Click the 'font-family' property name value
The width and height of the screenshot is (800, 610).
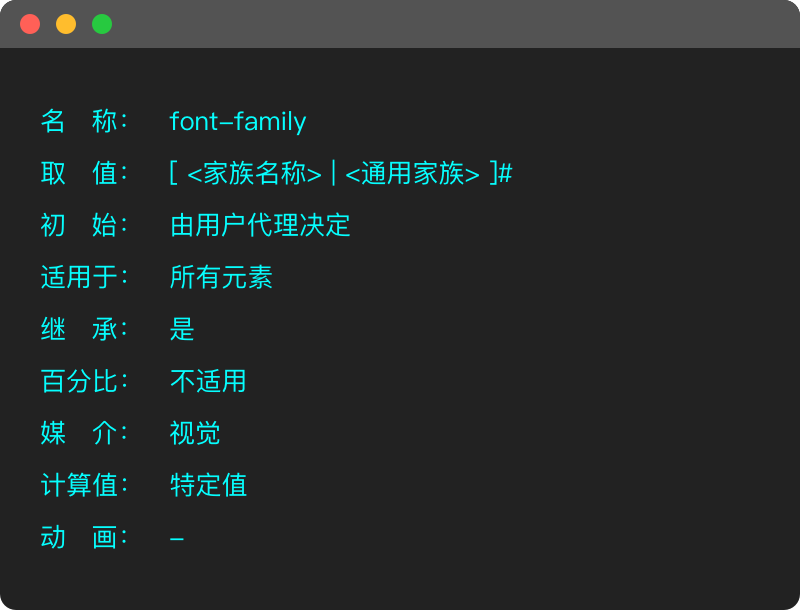(x=238, y=122)
